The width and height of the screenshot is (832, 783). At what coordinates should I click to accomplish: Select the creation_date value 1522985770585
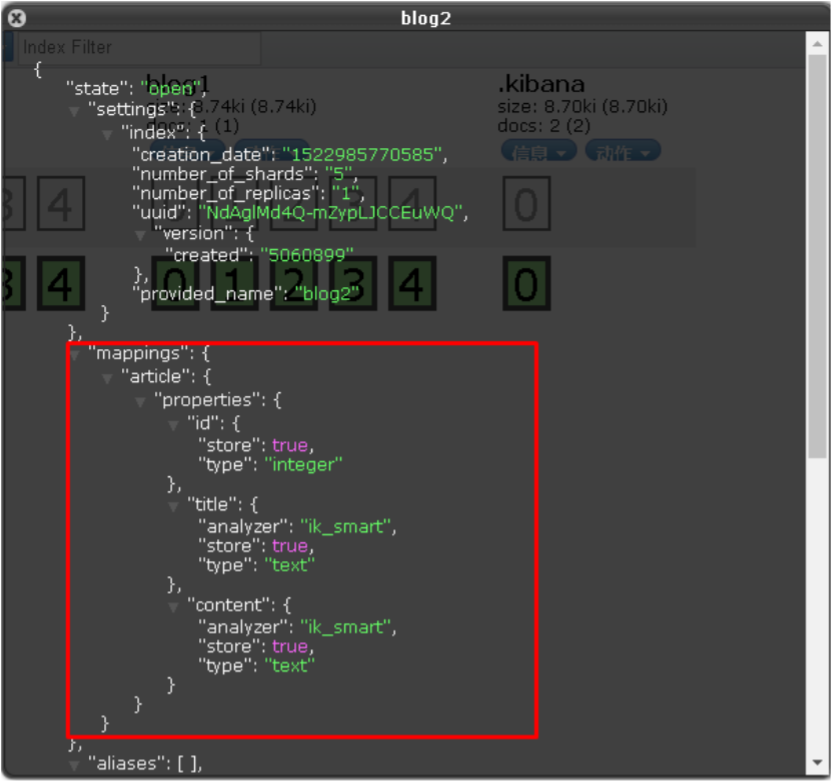click(x=362, y=154)
